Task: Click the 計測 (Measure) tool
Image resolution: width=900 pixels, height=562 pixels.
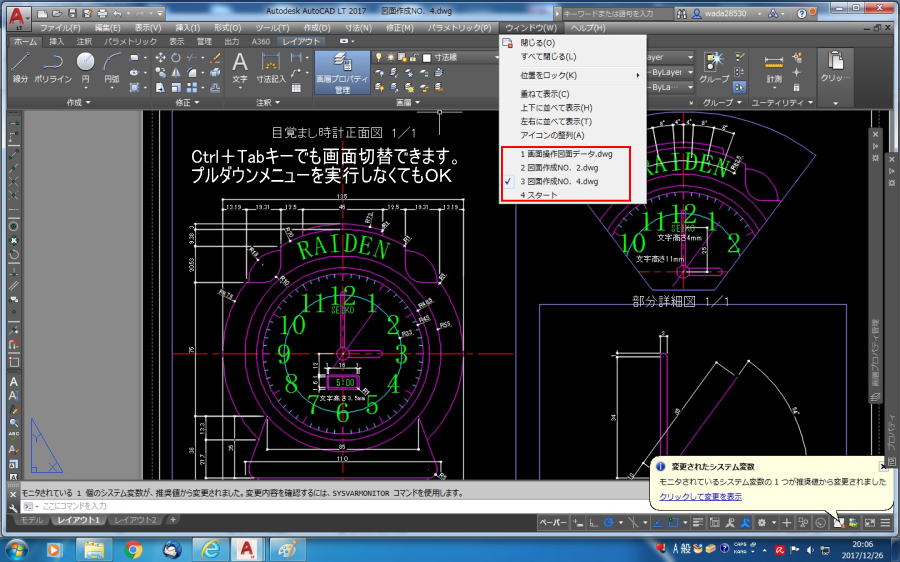Action: [774, 68]
